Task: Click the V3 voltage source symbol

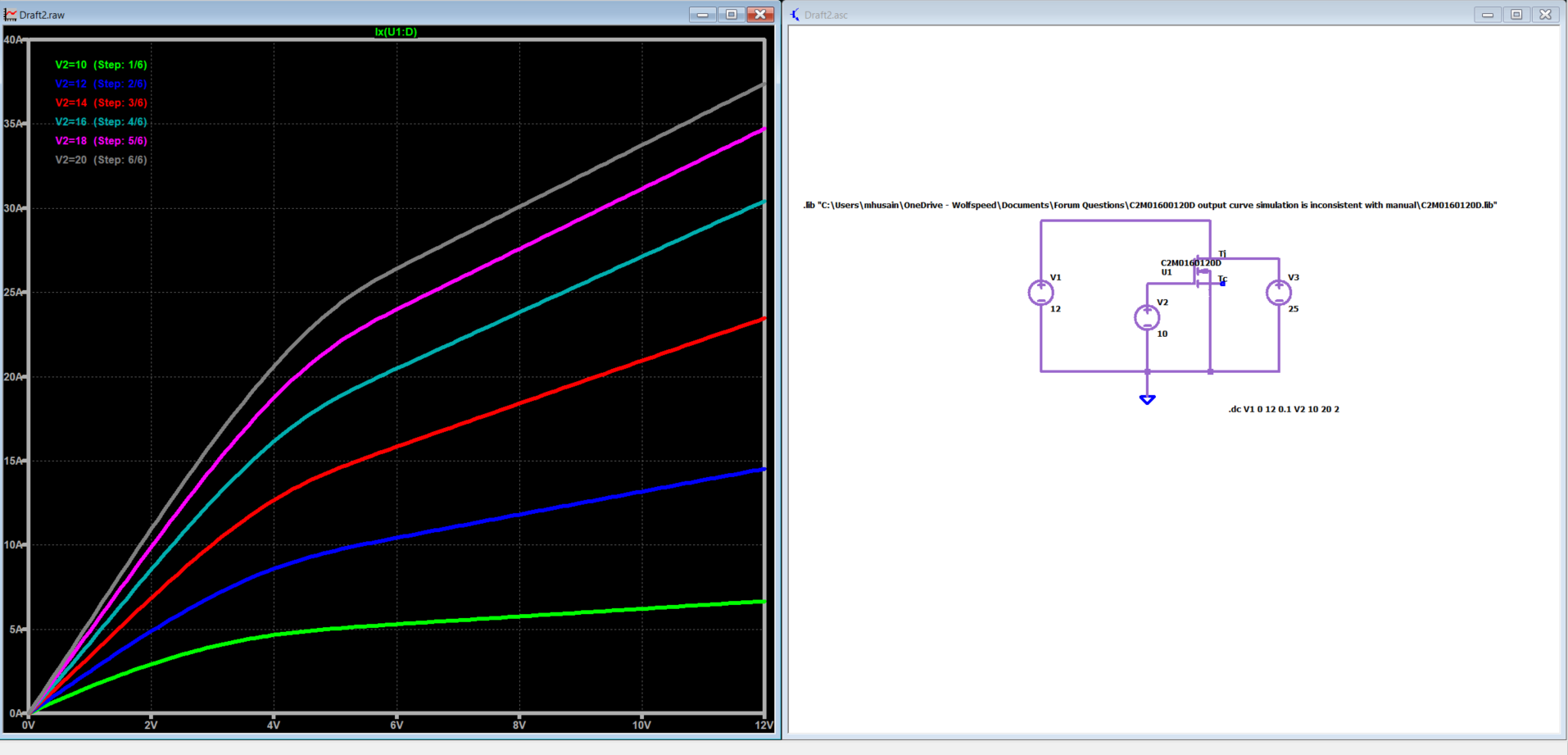Action: coord(1278,293)
